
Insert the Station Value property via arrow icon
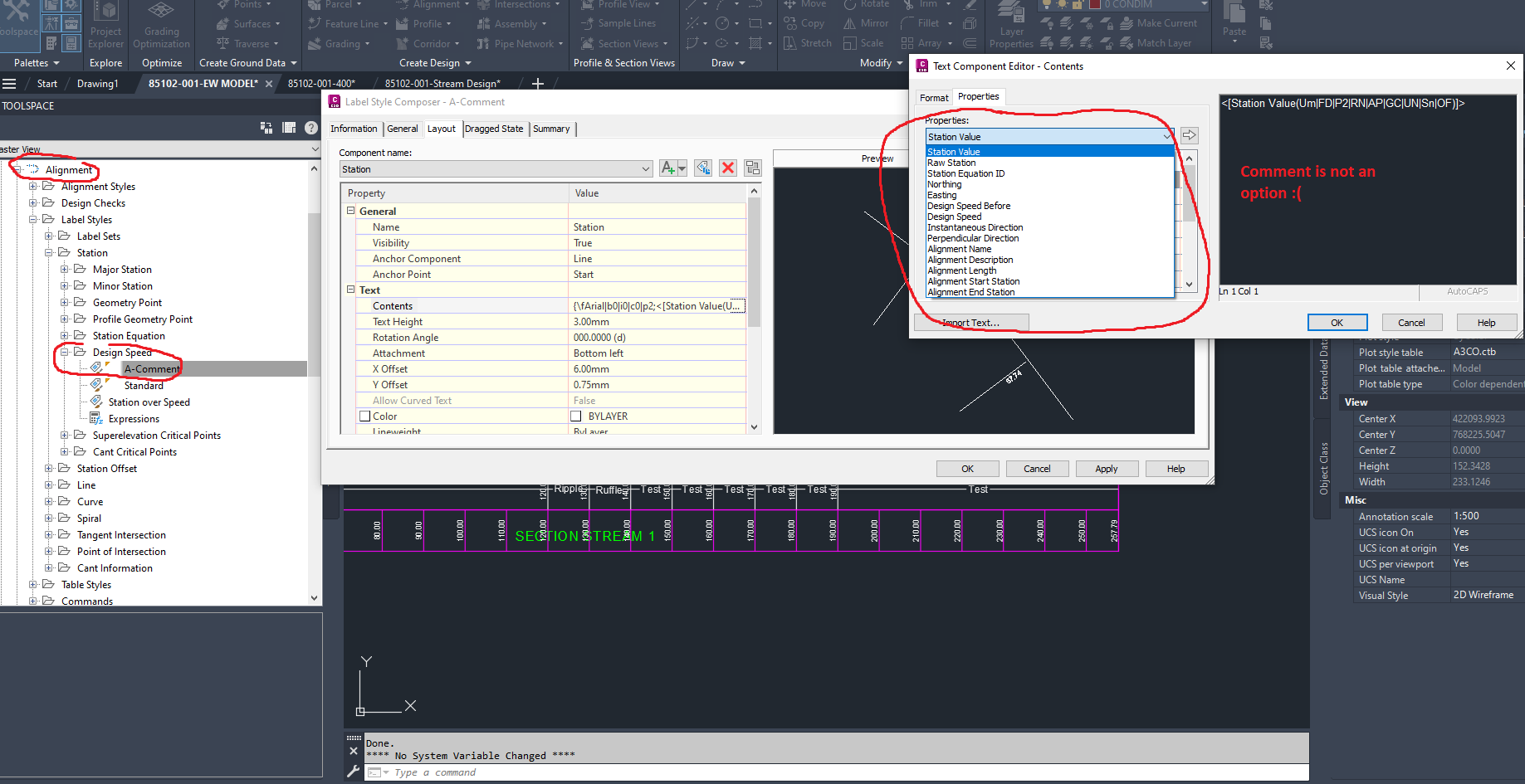coord(1189,134)
